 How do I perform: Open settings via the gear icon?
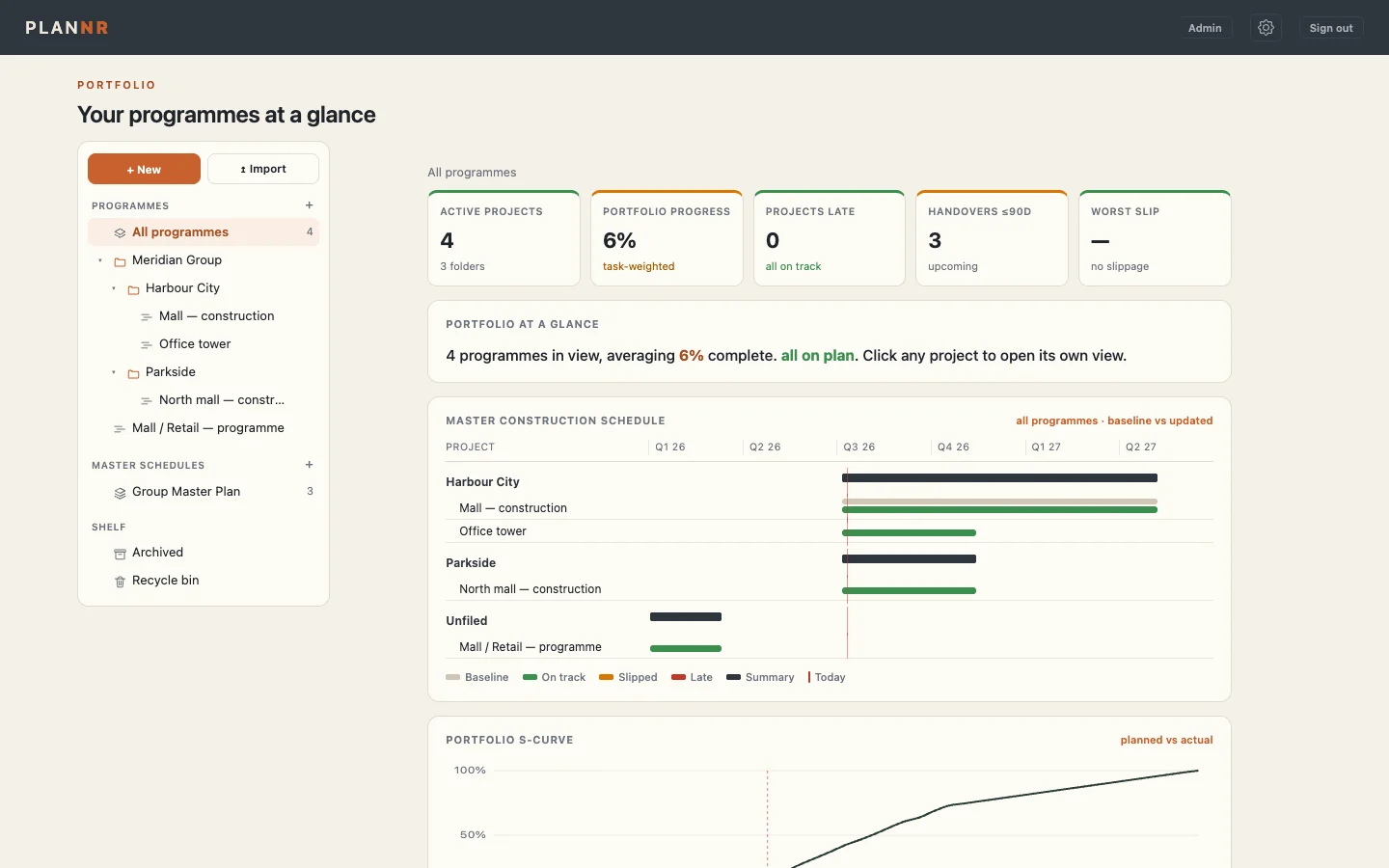(x=1266, y=28)
